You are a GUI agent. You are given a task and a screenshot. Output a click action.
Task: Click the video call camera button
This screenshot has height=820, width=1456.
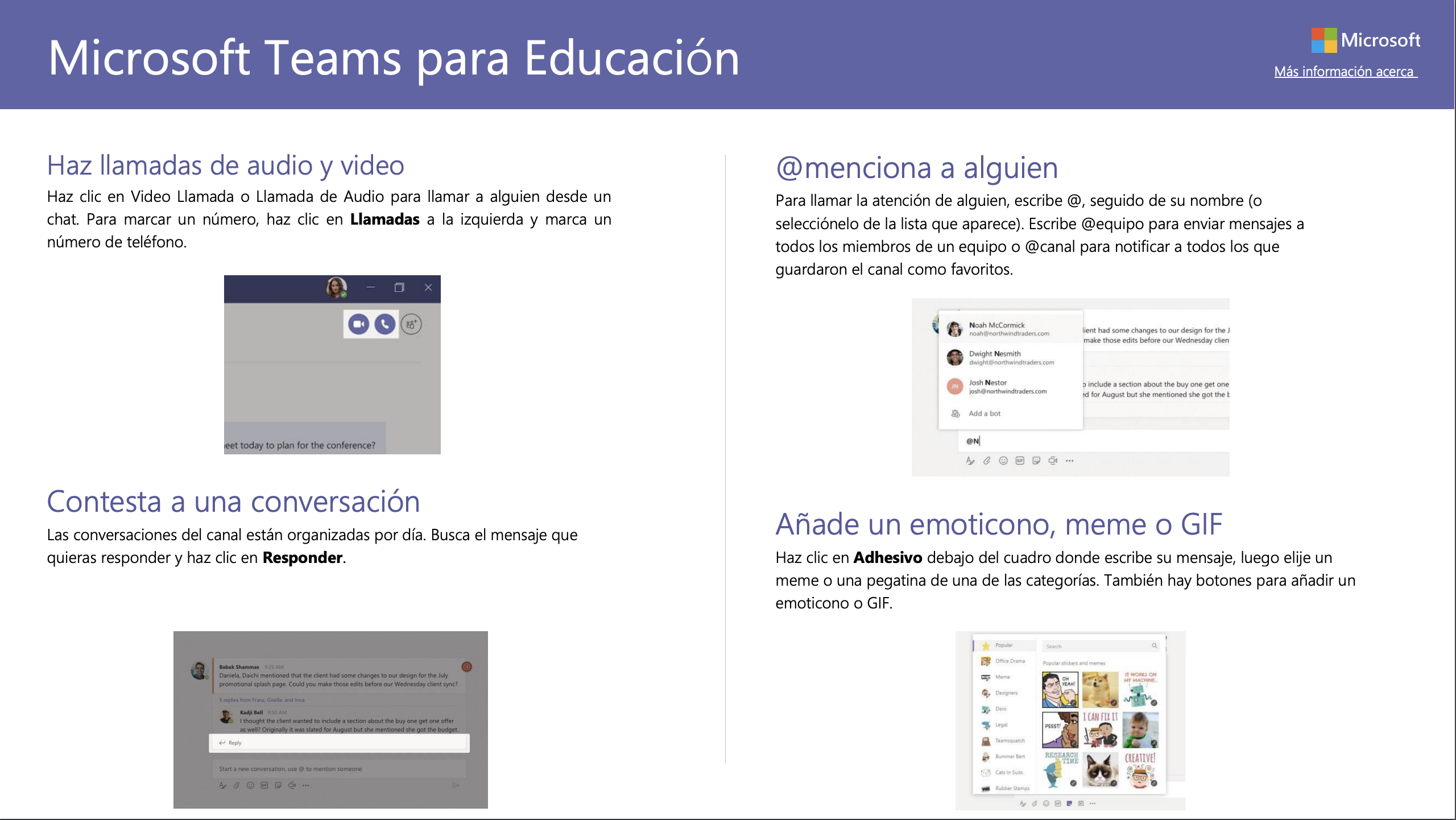click(x=358, y=324)
